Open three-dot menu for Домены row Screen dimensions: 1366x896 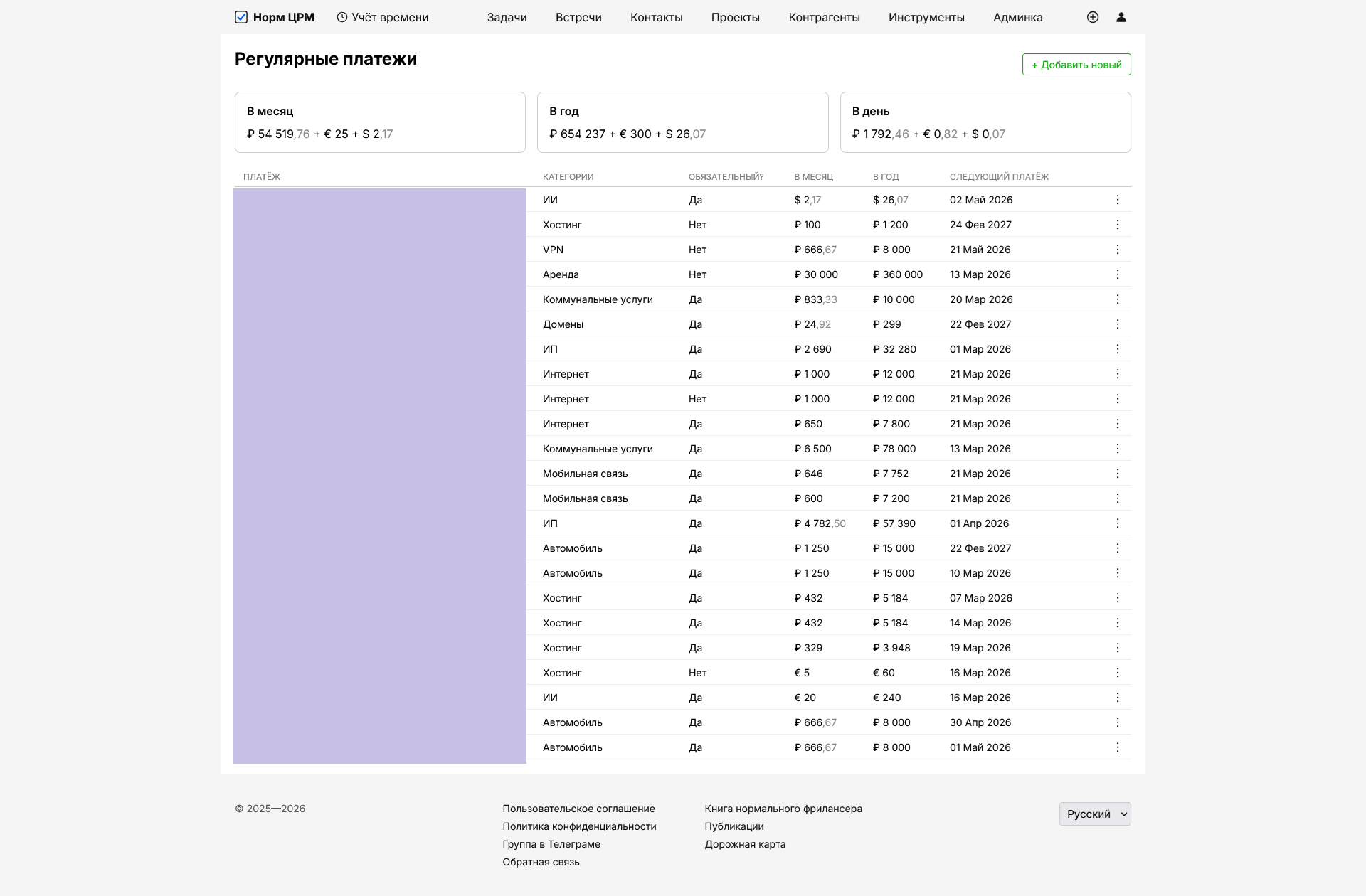pyautogui.click(x=1118, y=324)
